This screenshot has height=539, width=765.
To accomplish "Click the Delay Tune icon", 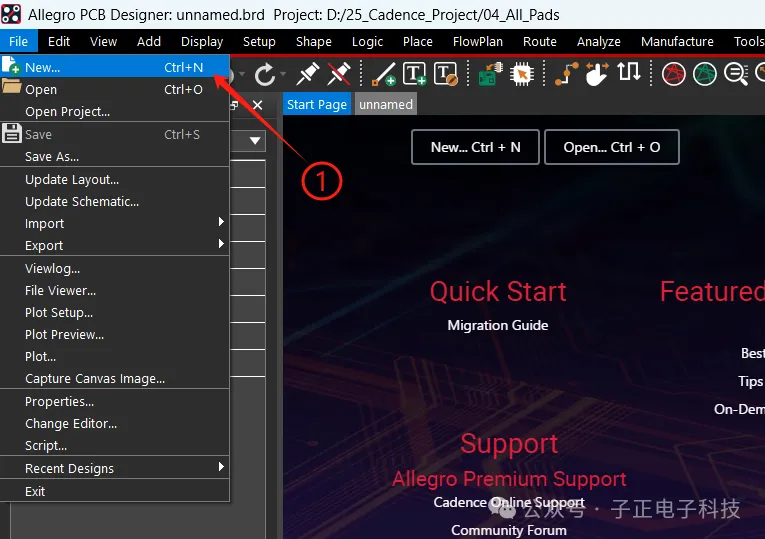I will click(x=628, y=72).
